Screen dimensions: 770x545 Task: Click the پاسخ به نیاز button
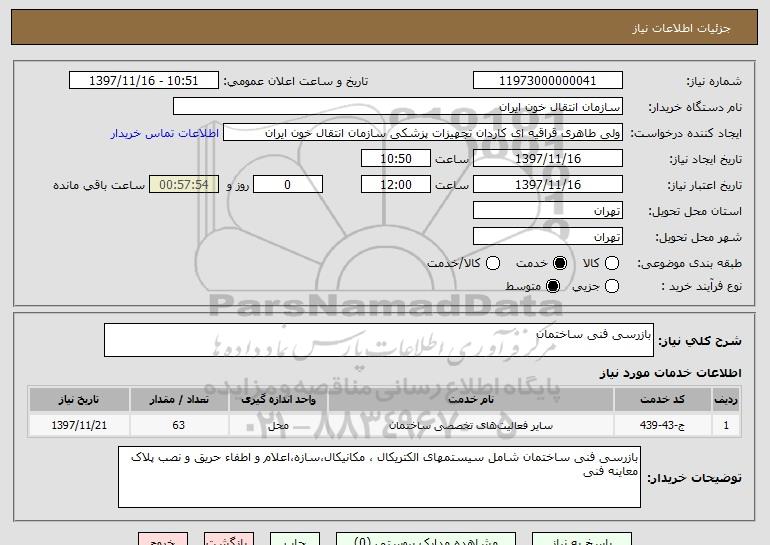(582, 539)
